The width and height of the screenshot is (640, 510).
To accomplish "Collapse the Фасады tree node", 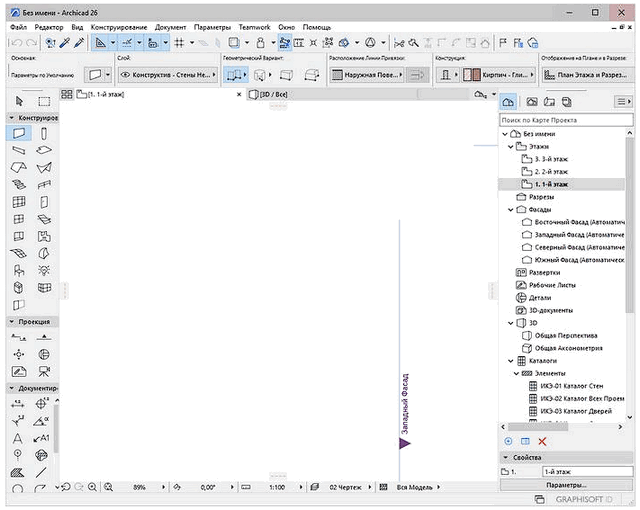I will point(511,210).
